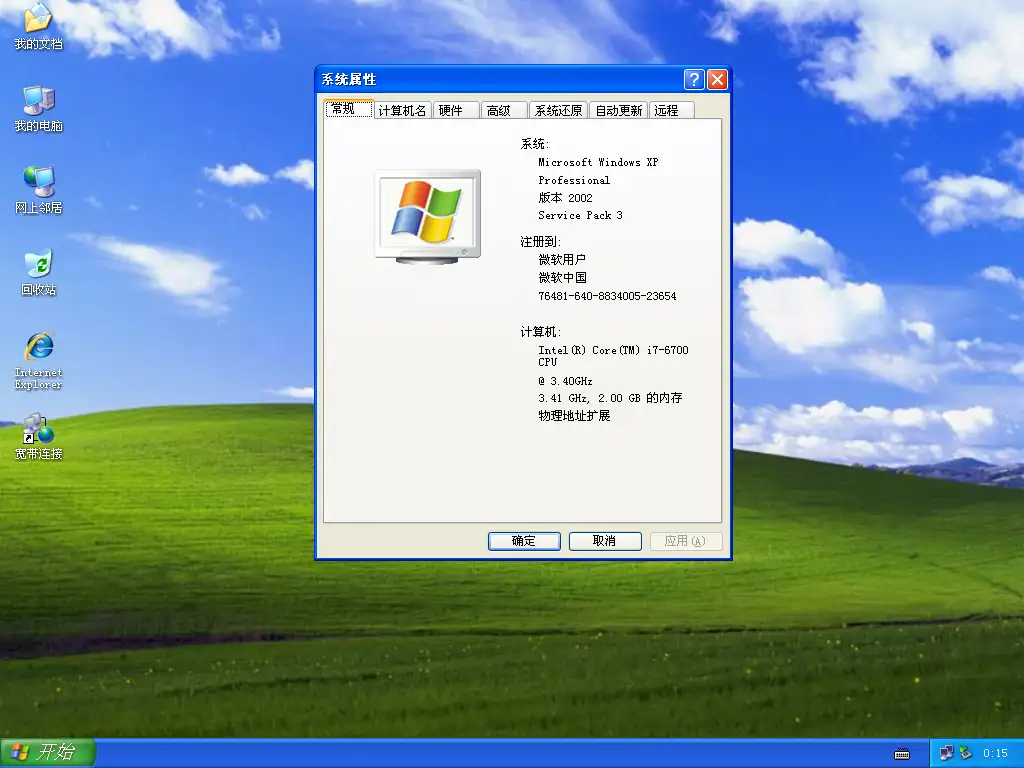The width and height of the screenshot is (1024, 768).
Task: Click the 确定 button
Action: [524, 541]
